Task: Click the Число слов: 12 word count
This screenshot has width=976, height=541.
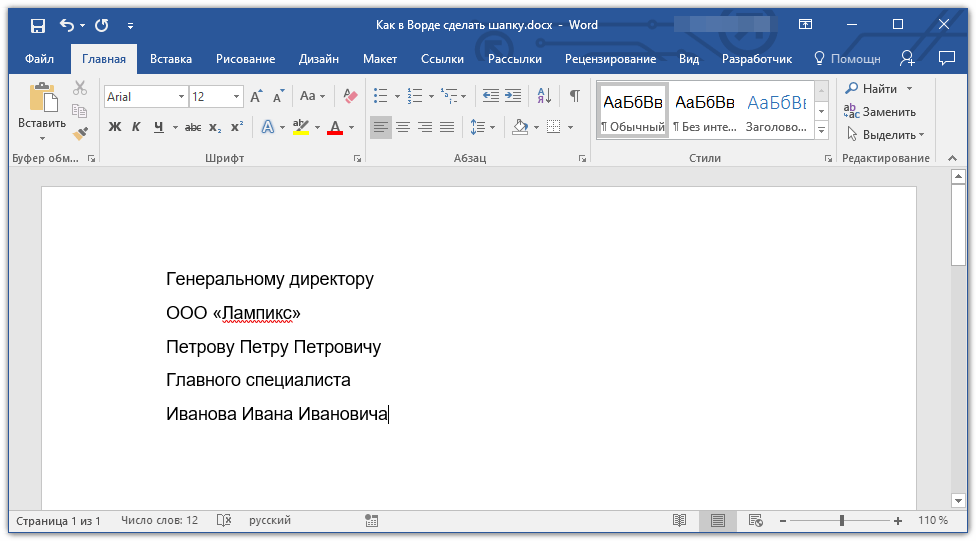Action: [x=159, y=520]
